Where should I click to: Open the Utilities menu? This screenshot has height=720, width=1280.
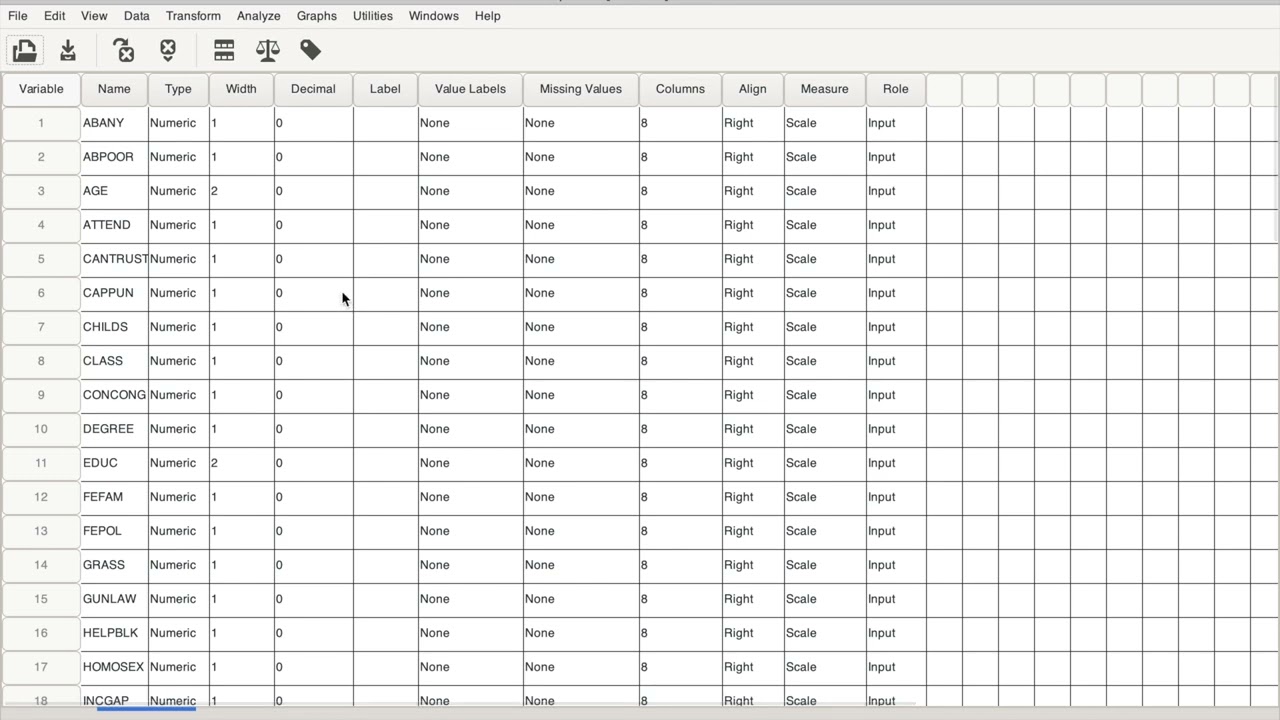click(x=373, y=16)
